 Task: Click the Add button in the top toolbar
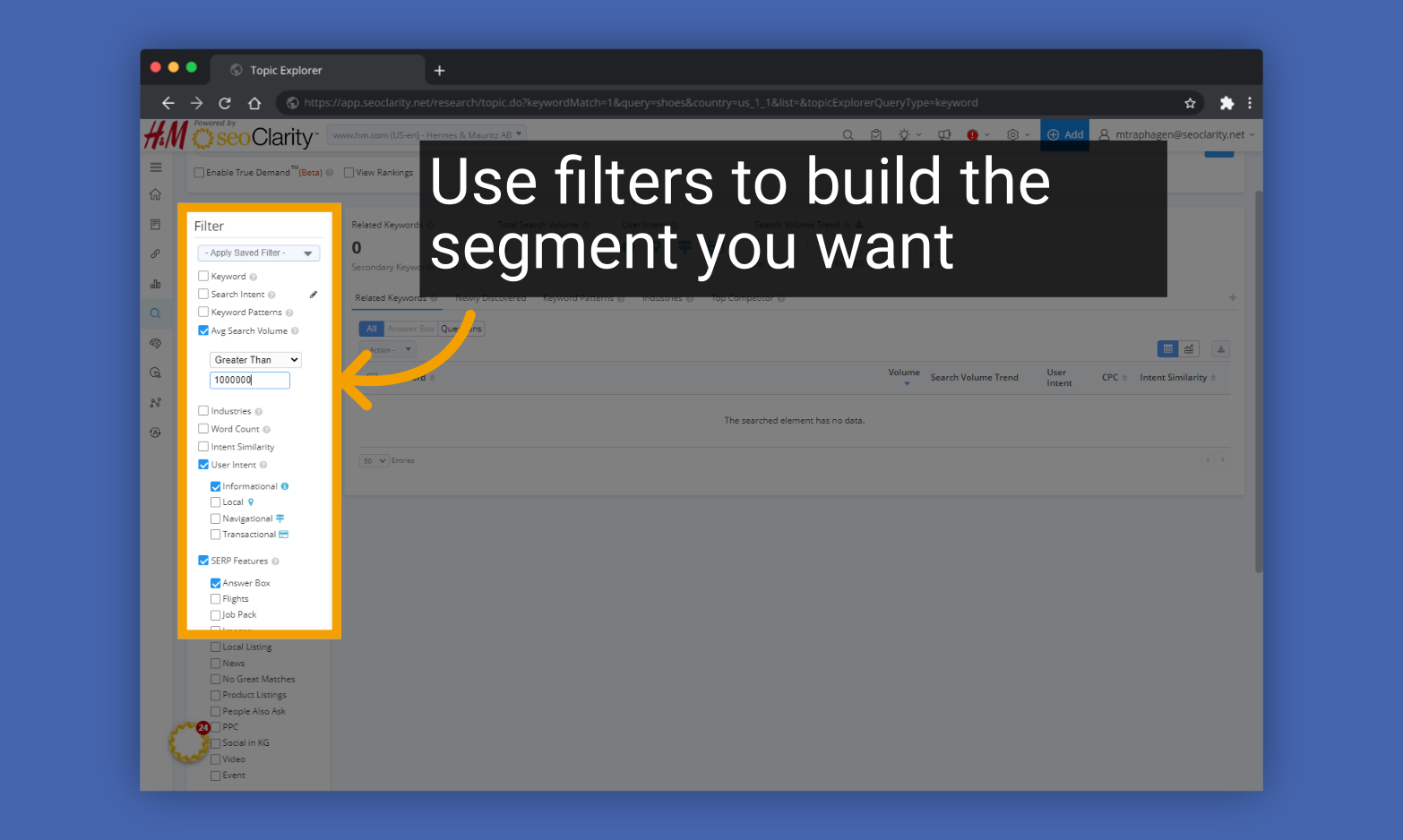pos(1064,134)
